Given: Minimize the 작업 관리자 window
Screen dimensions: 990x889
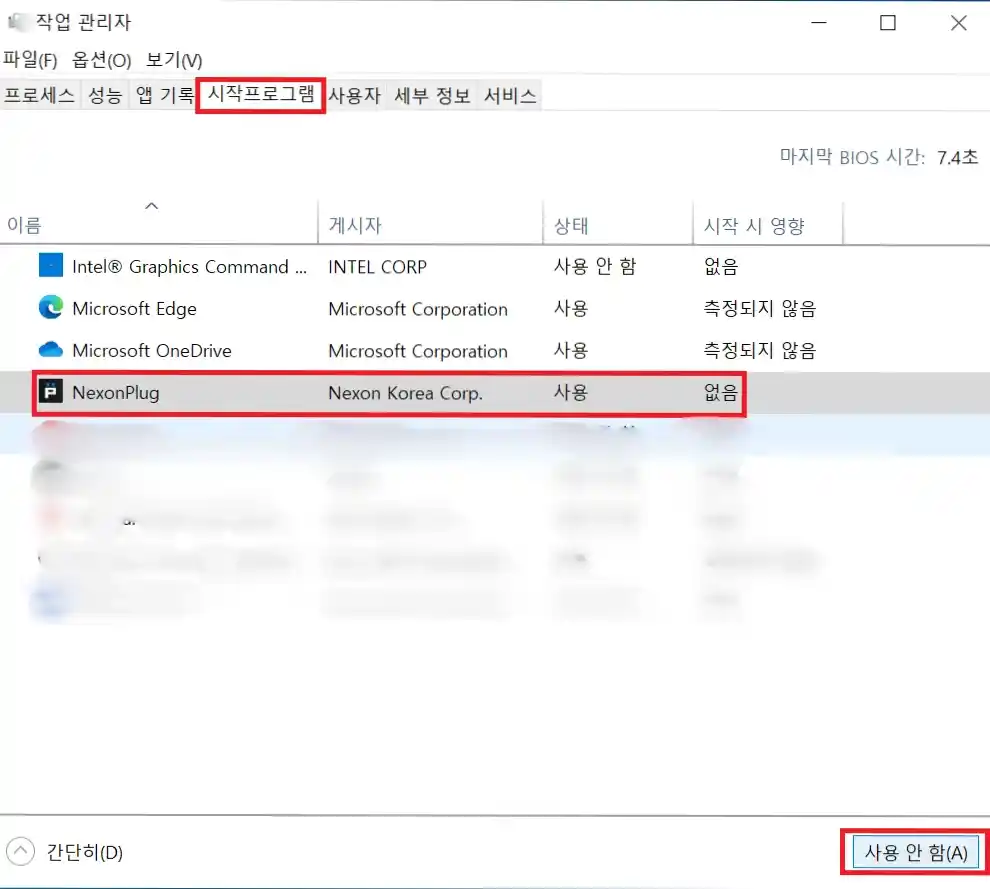Looking at the screenshot, I should pos(819,23).
